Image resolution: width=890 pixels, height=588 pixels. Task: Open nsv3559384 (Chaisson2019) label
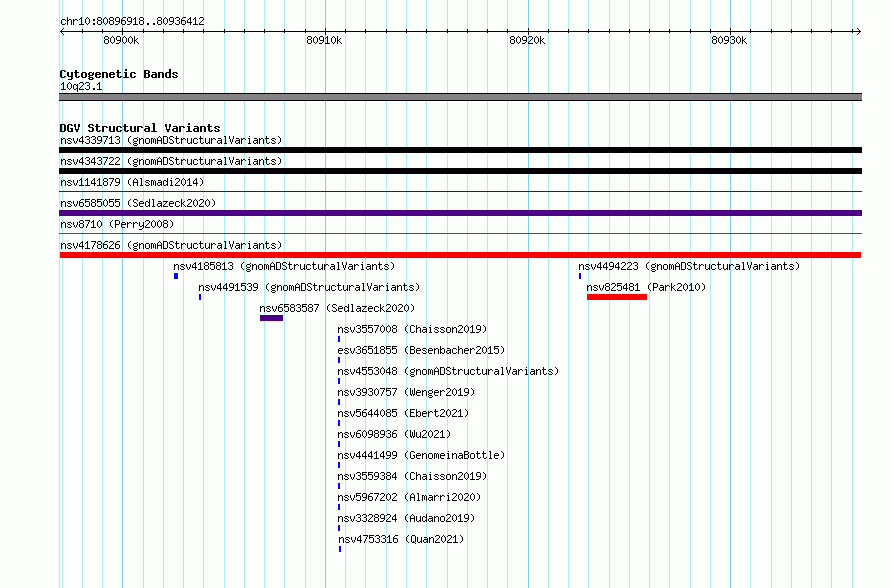pos(412,476)
